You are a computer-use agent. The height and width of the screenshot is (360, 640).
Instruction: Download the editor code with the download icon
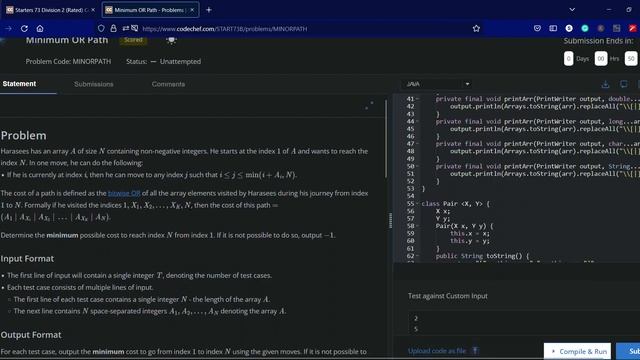pyautogui.click(x=605, y=84)
